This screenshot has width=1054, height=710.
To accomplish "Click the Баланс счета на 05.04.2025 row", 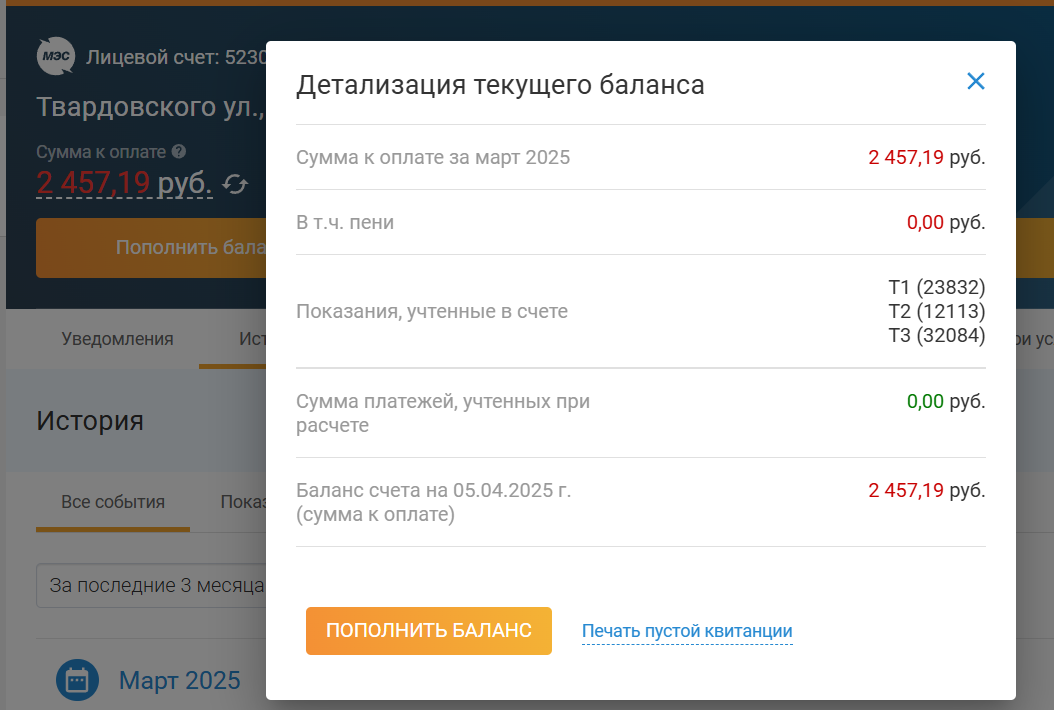I will (x=432, y=490).
